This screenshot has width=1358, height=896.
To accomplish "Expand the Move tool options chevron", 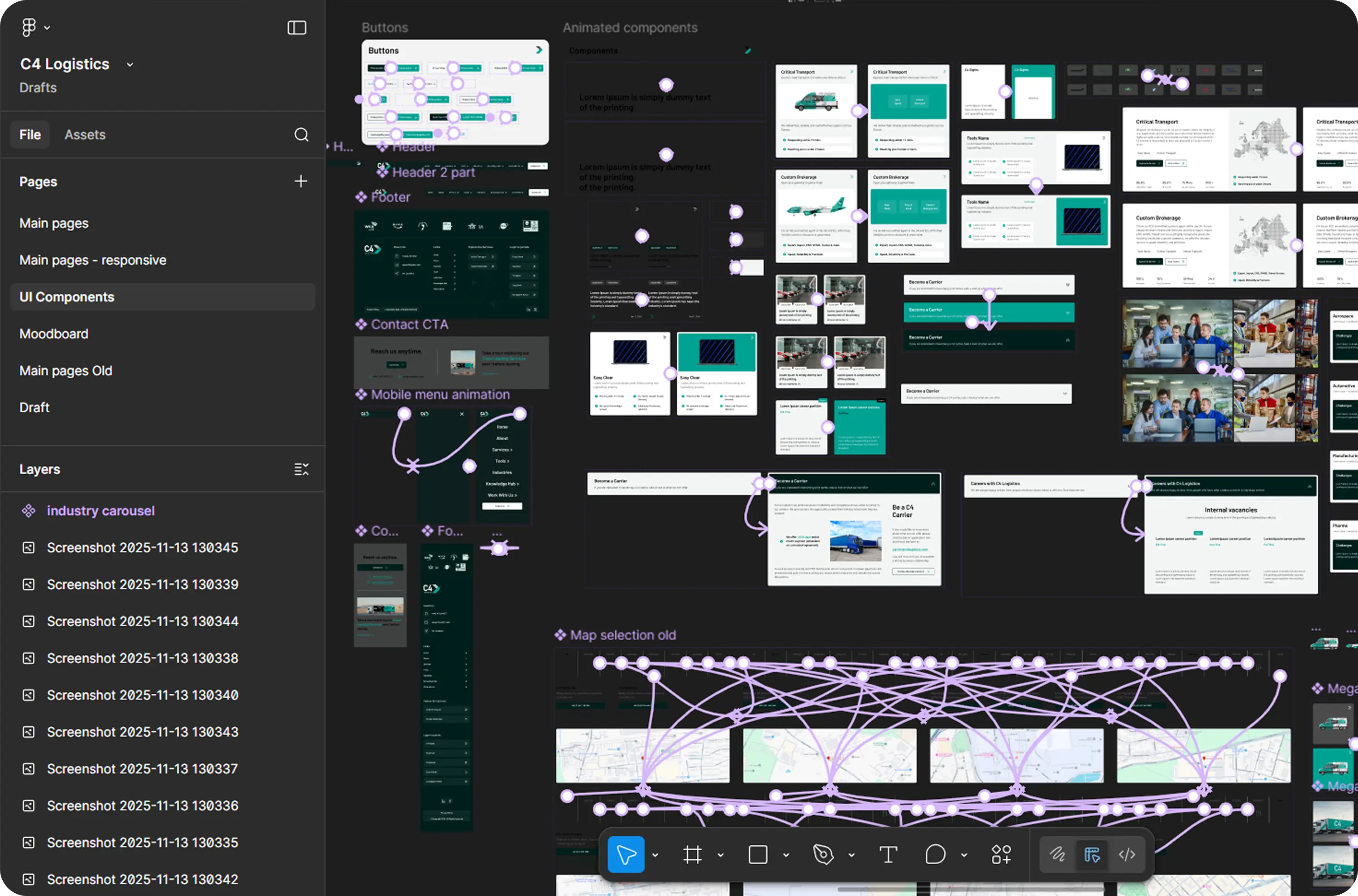I will point(655,855).
